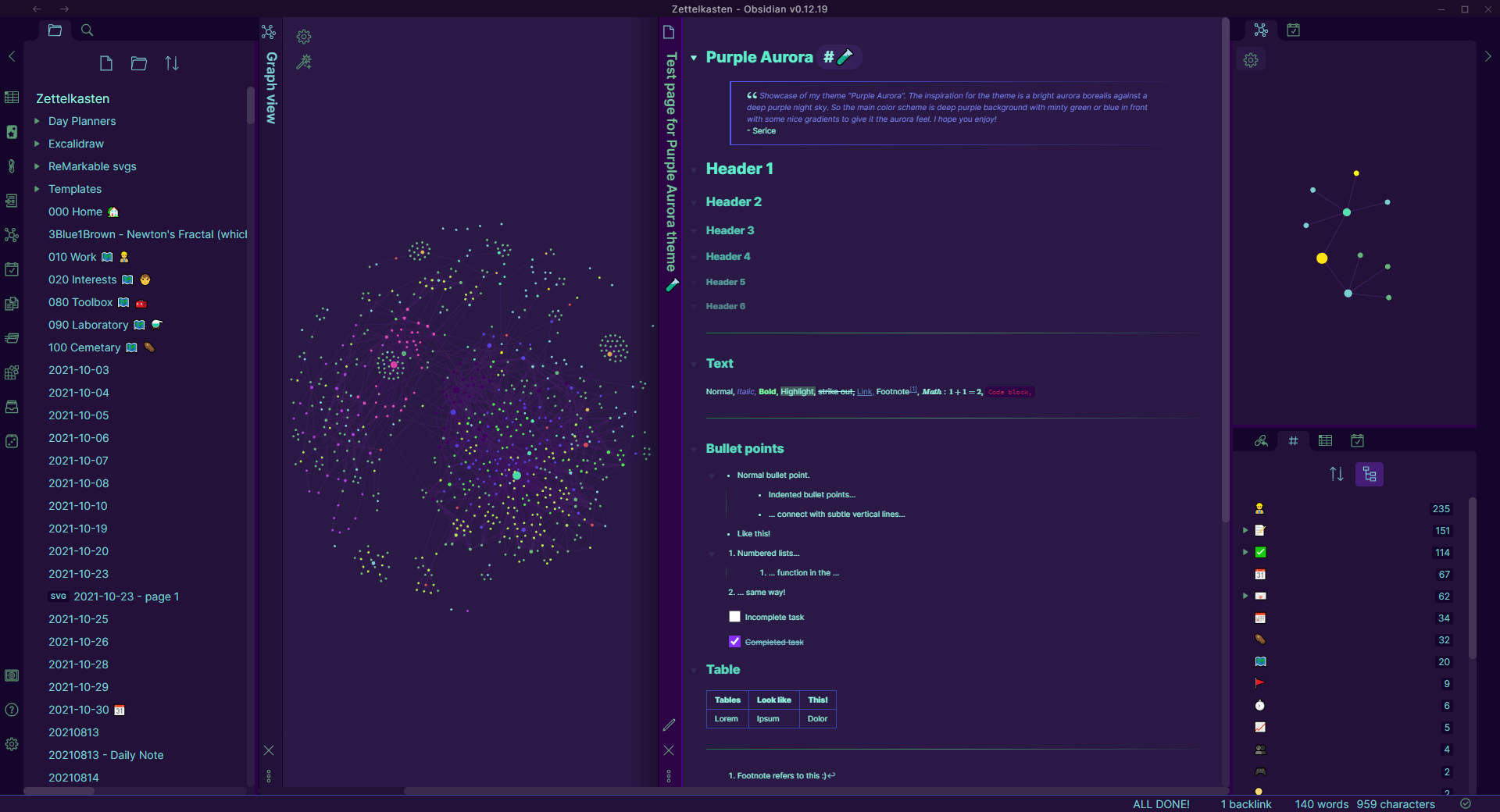
Task: Open the calendar tab in top right sidebar
Action: click(1294, 30)
